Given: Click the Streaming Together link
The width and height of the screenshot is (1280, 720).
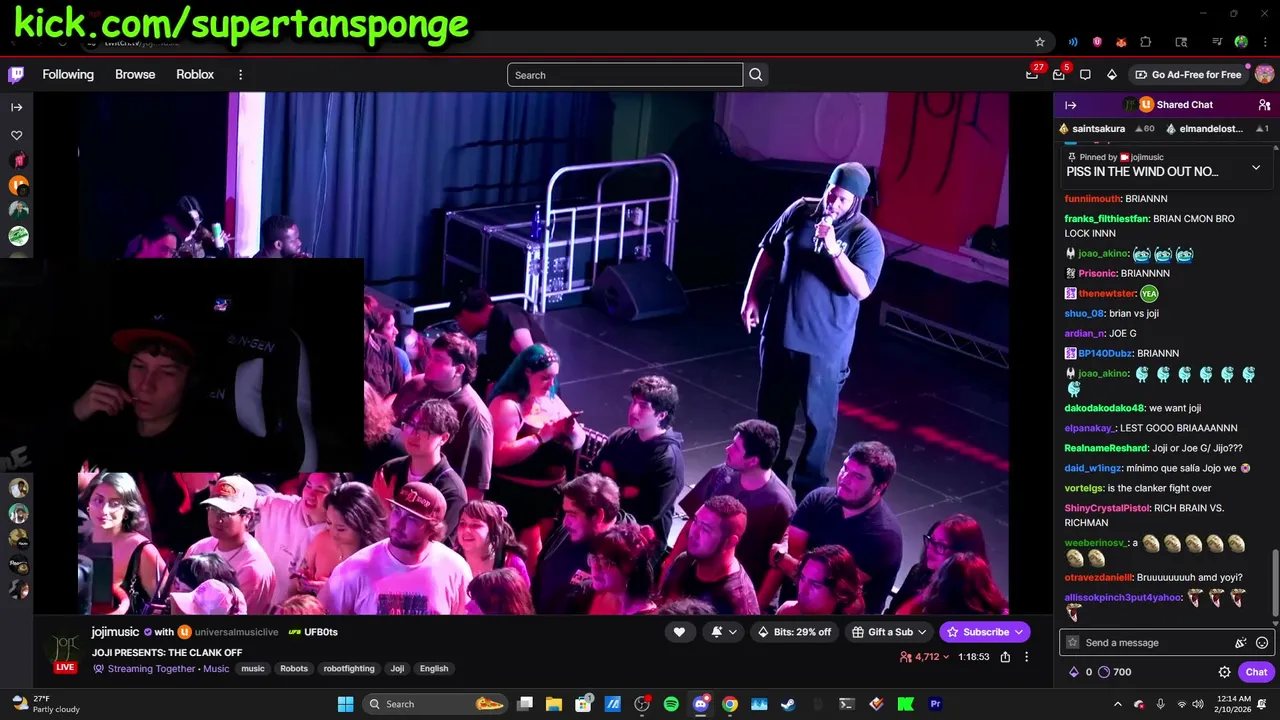Looking at the screenshot, I should point(153,669).
